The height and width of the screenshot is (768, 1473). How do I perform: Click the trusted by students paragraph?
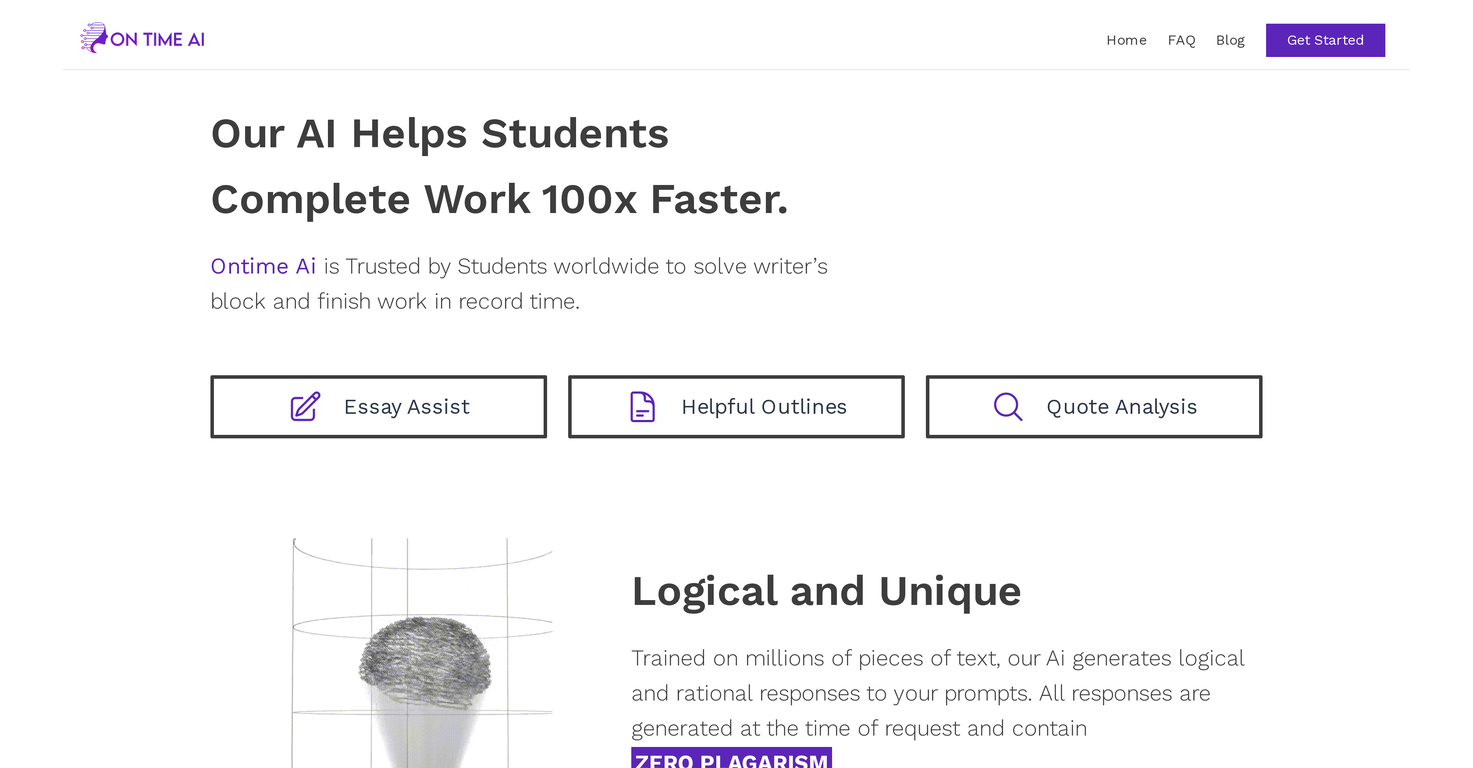click(x=519, y=283)
